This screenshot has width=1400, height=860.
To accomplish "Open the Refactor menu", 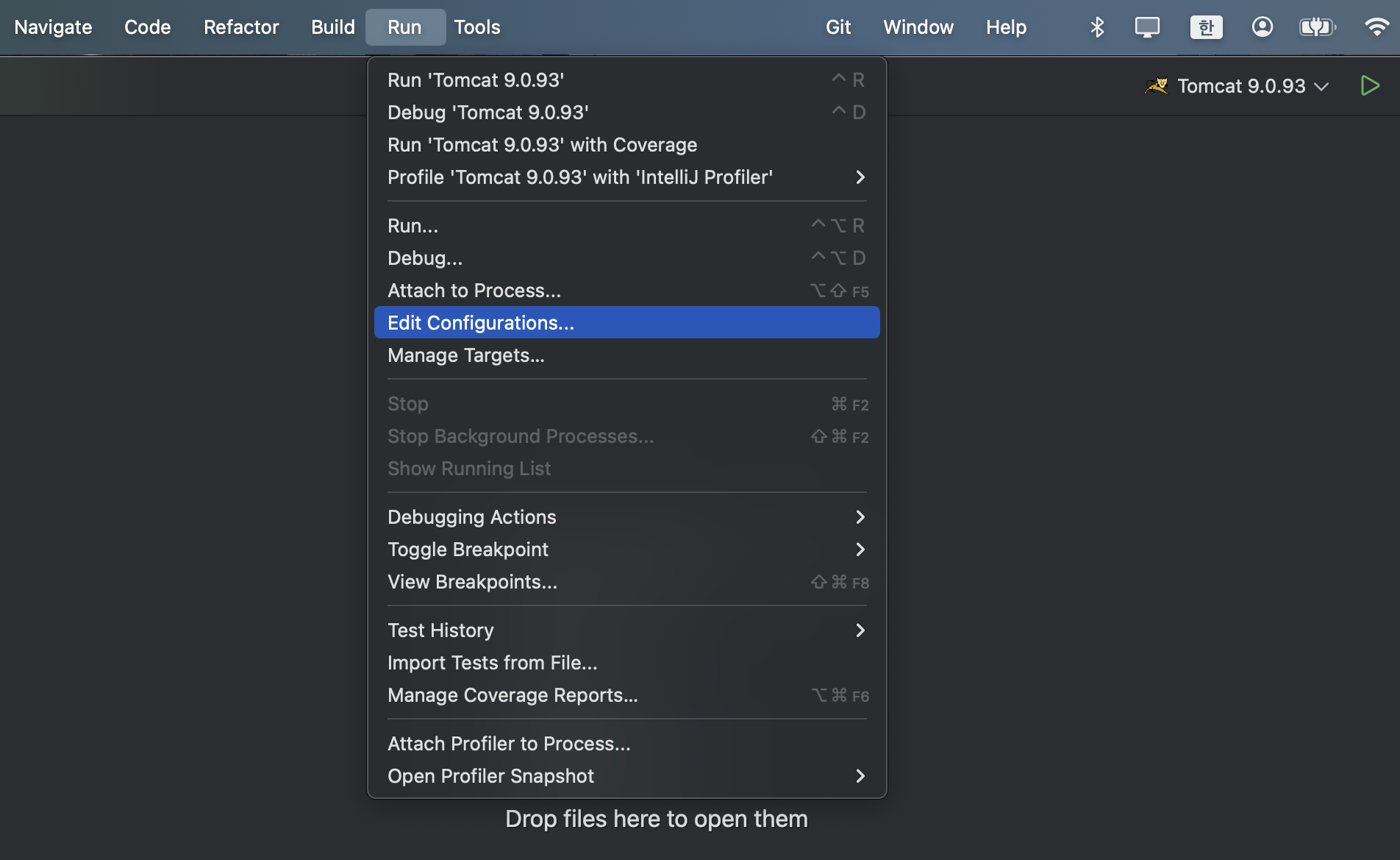I will click(x=241, y=27).
